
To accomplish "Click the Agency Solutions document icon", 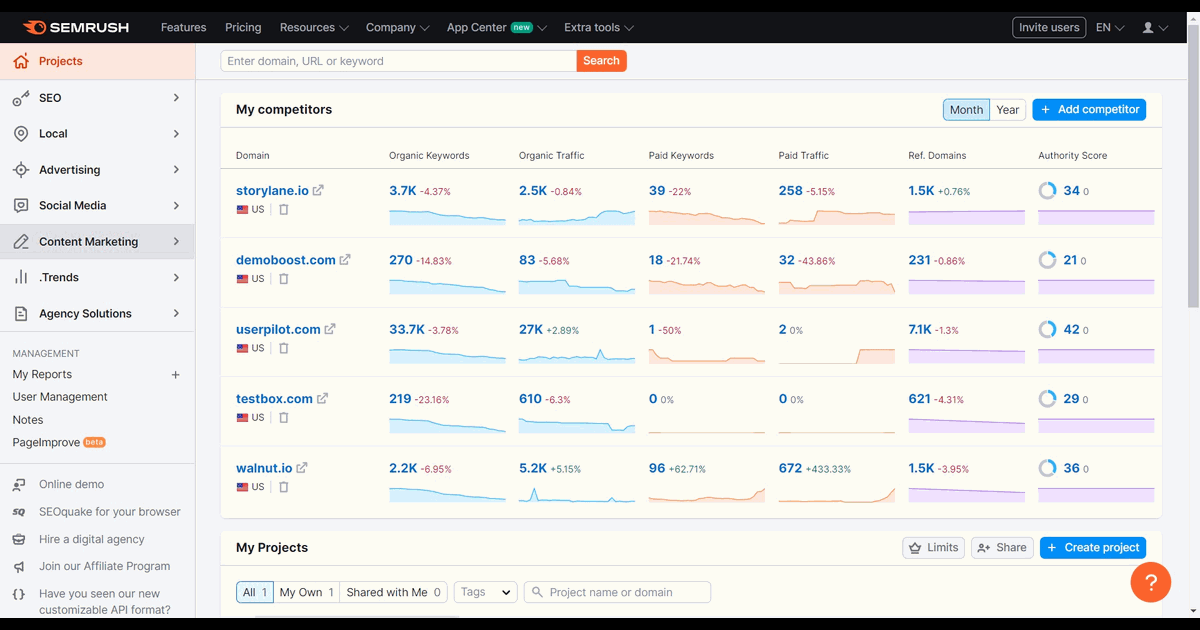I will [x=21, y=314].
